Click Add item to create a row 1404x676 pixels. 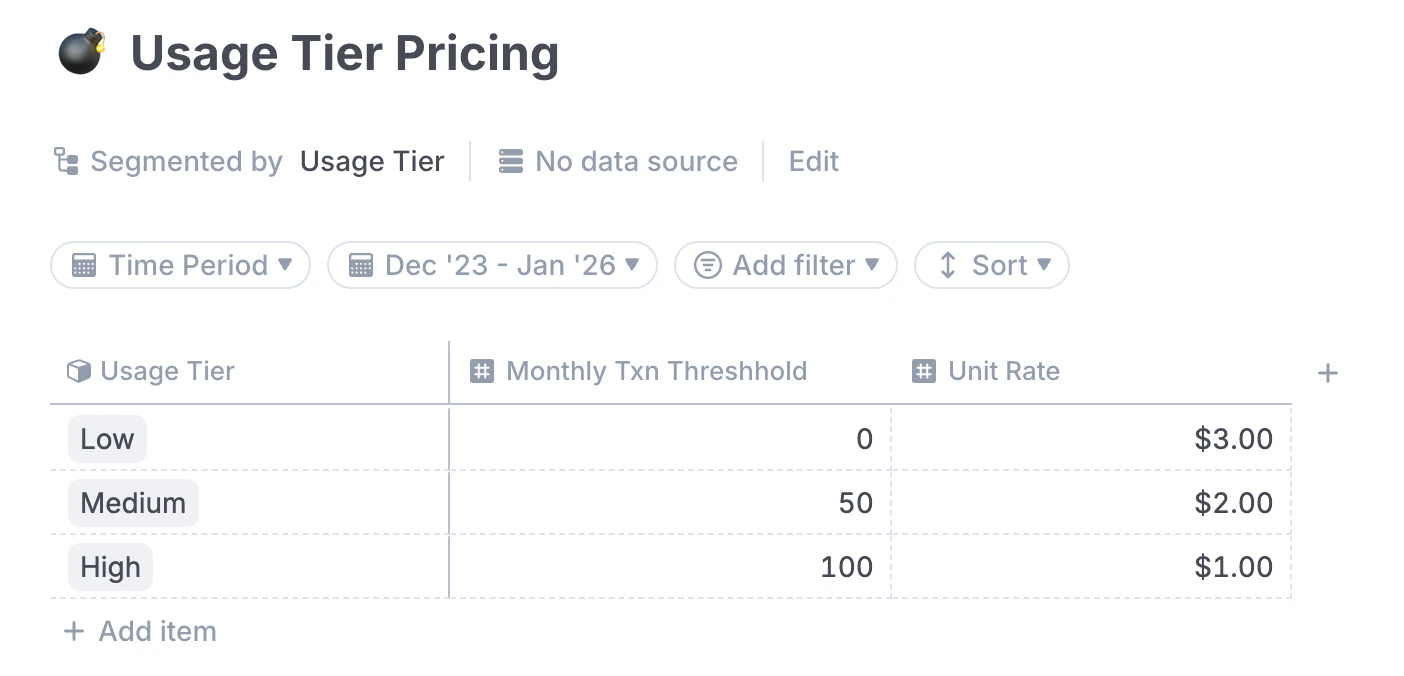(x=140, y=631)
